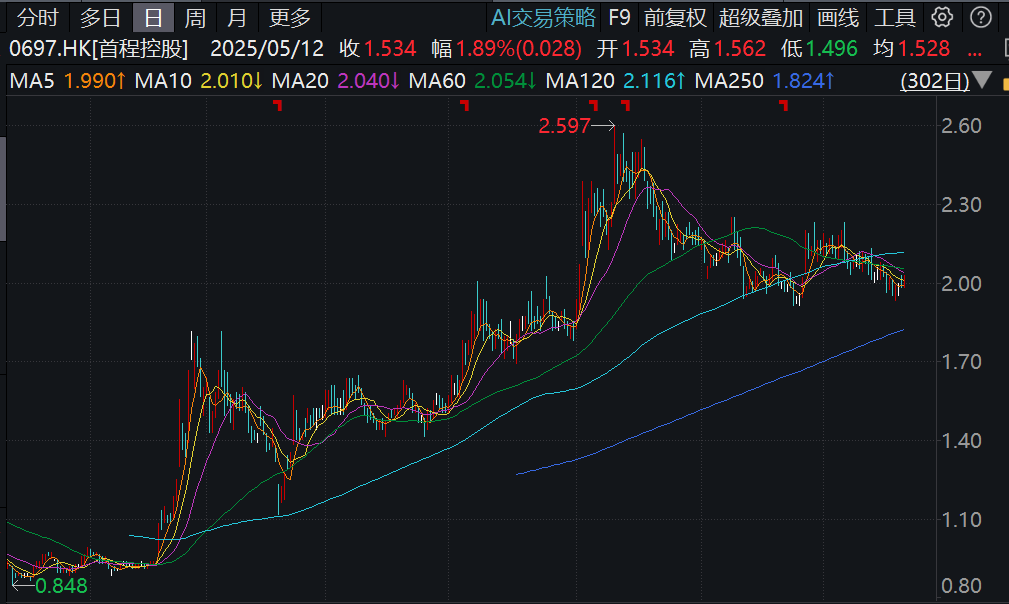
Task: Open AI交易策略 trading strategy
Action: click(543, 17)
